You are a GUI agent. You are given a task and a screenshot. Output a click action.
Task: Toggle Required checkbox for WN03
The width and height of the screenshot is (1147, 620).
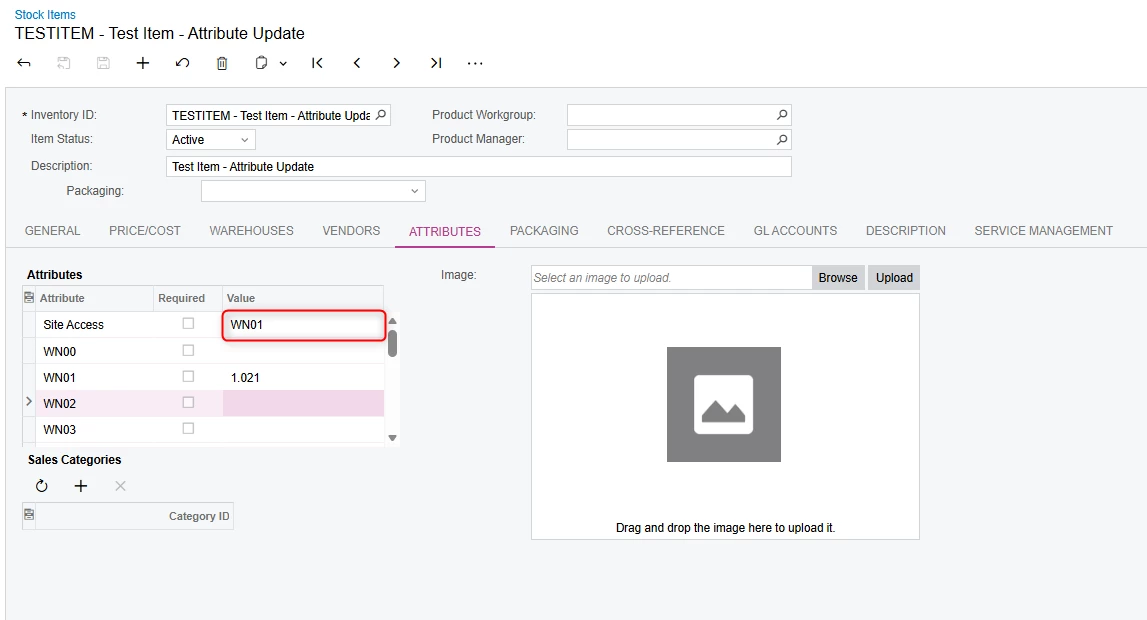188,428
